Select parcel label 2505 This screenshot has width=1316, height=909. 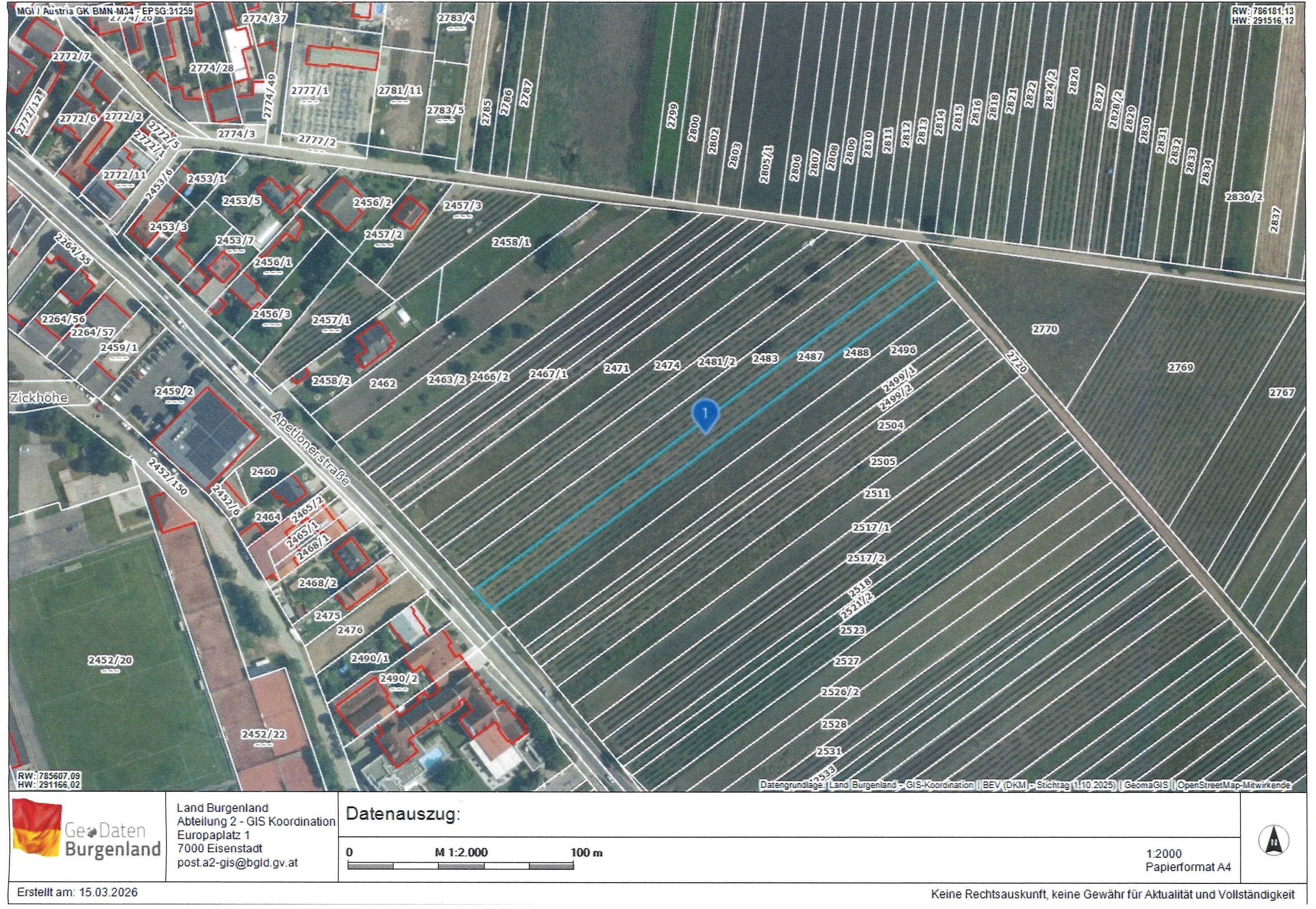point(883,461)
